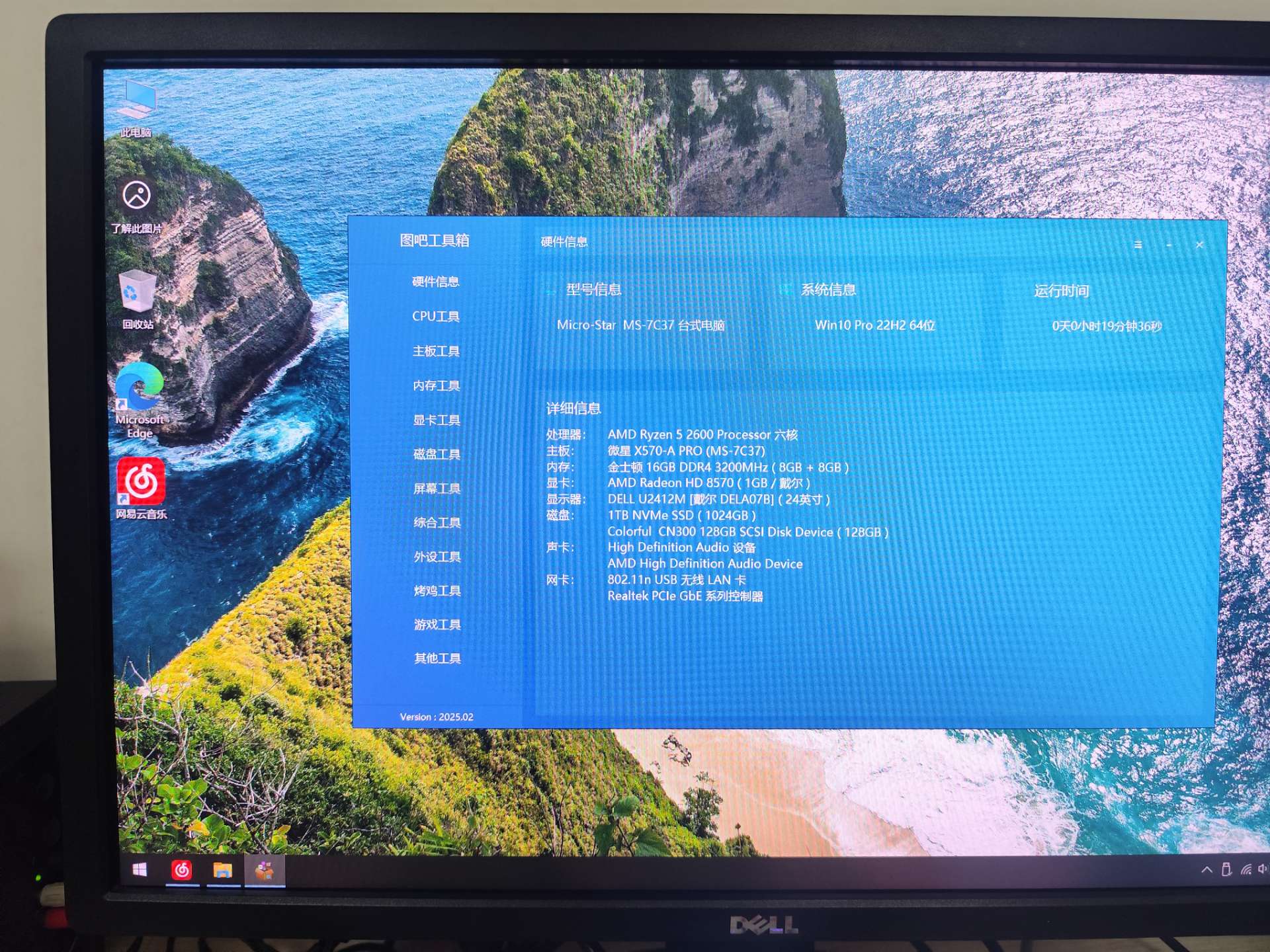This screenshot has width=1270, height=952.
Task: Click the Win10 Pro 22H2 64位 text
Action: (875, 325)
